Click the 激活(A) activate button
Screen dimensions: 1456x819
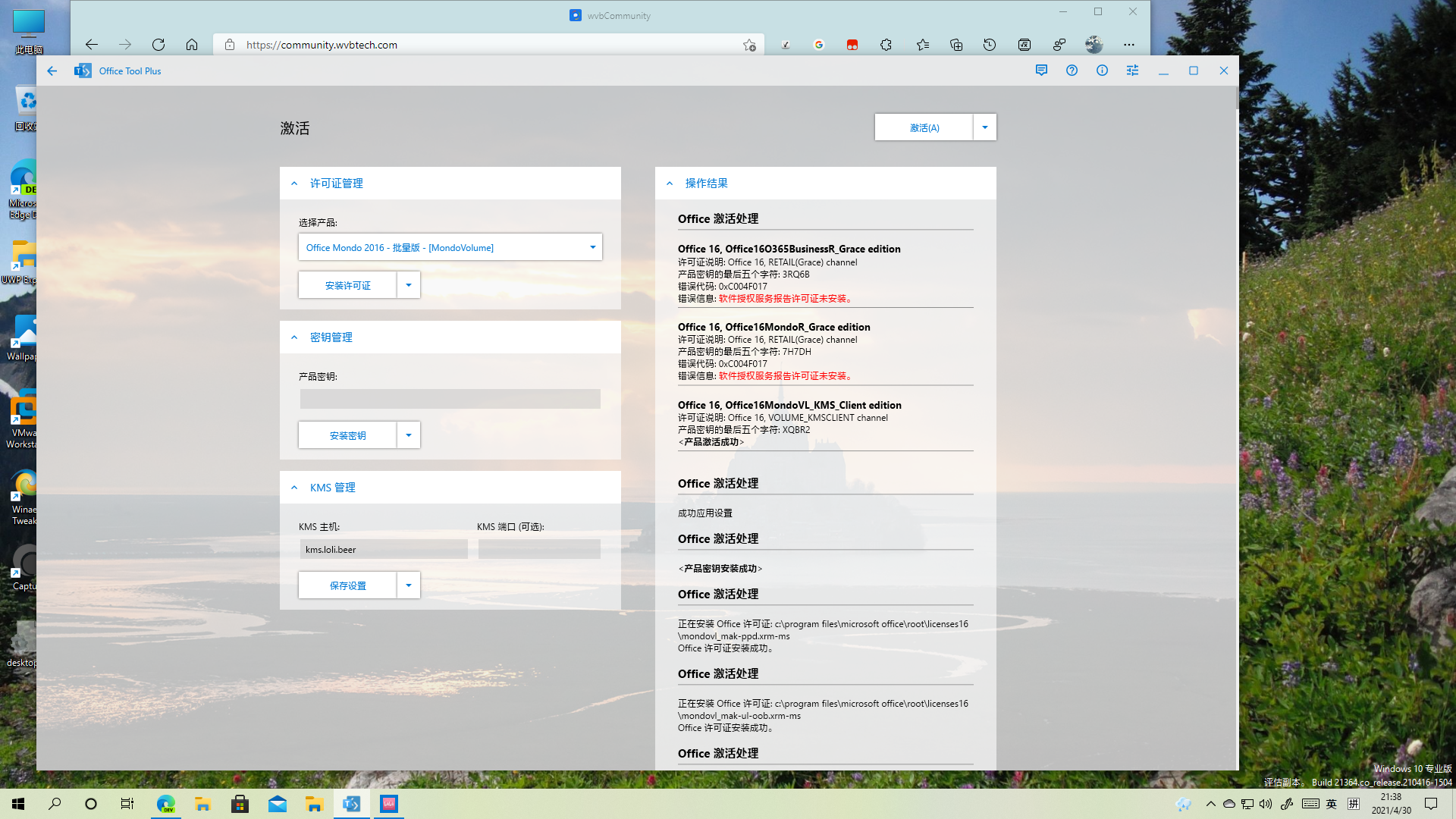pyautogui.click(x=924, y=127)
